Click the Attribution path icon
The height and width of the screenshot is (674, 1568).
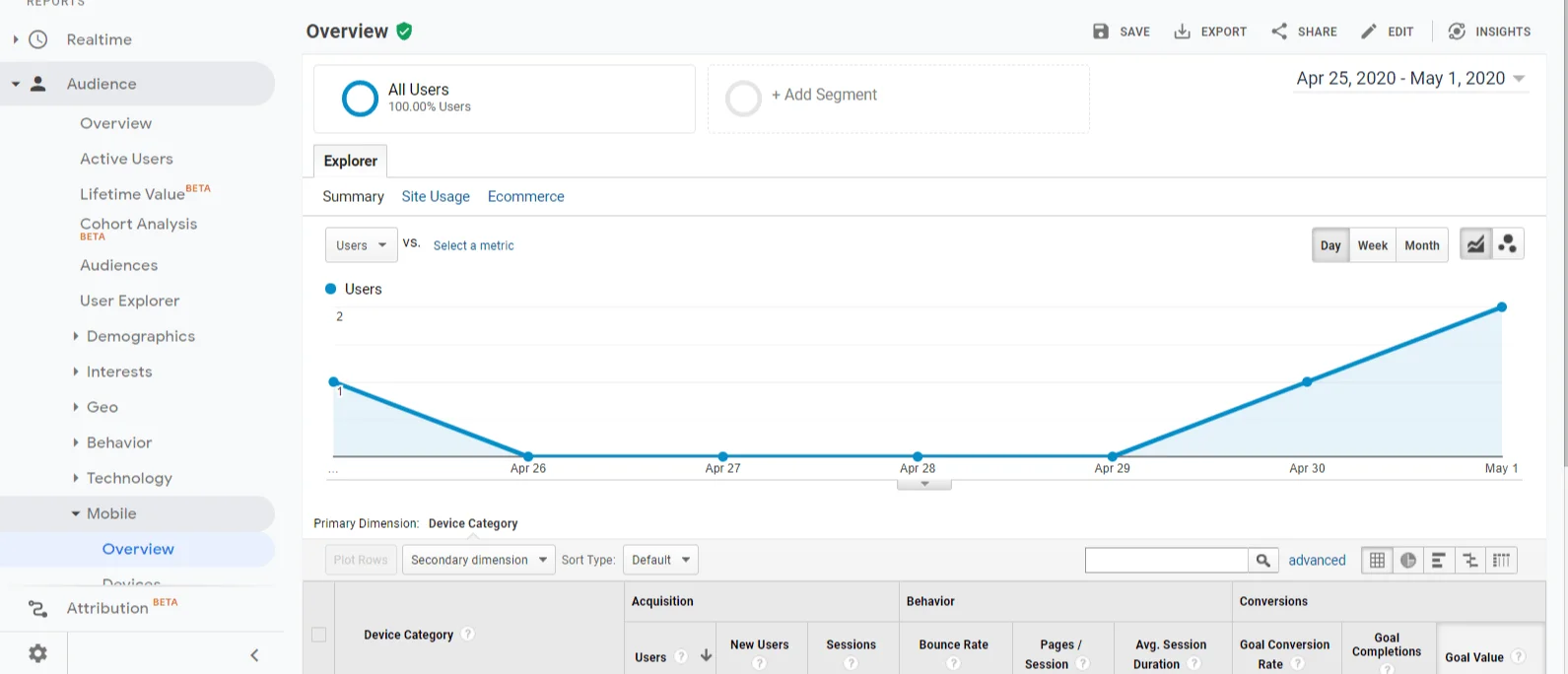point(37,609)
